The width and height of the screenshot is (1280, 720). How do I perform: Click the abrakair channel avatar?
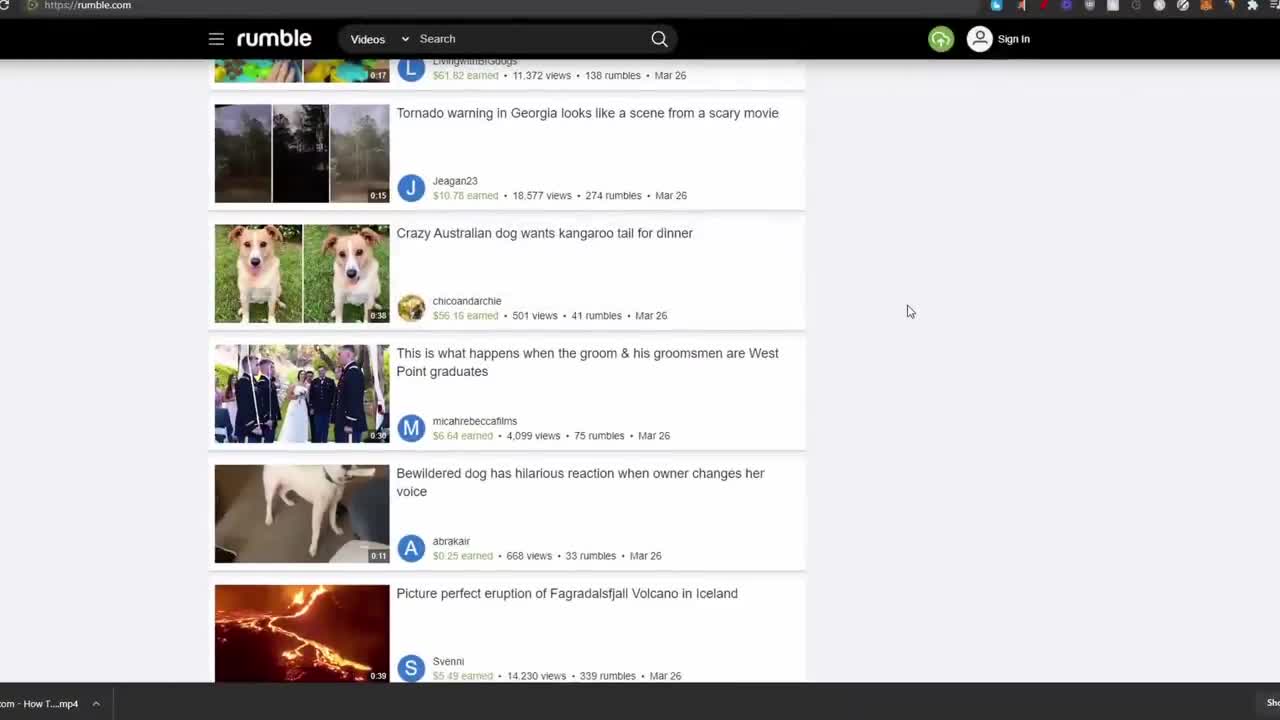411,548
